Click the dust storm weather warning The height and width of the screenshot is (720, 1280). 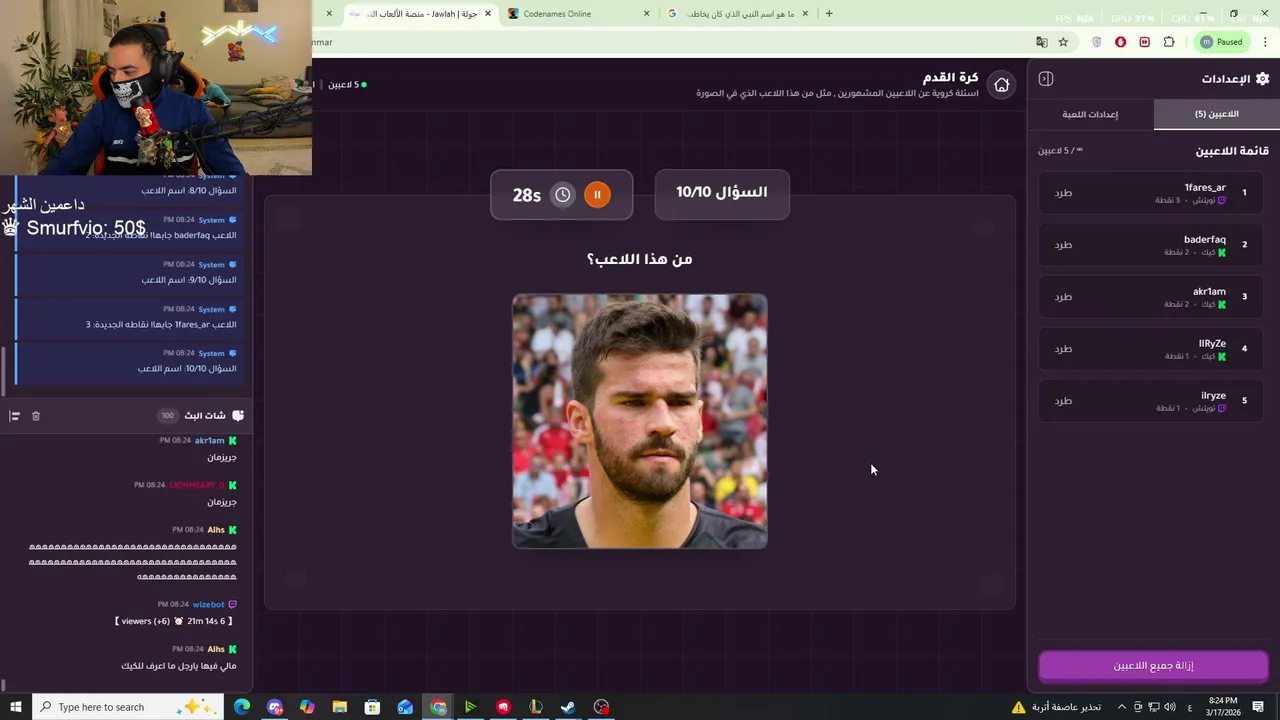[x=1056, y=707]
